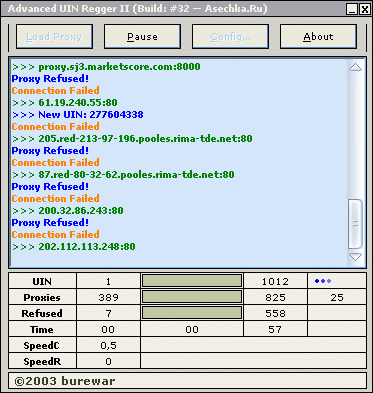Pause the registration process
The image size is (373, 393).
tap(142, 36)
